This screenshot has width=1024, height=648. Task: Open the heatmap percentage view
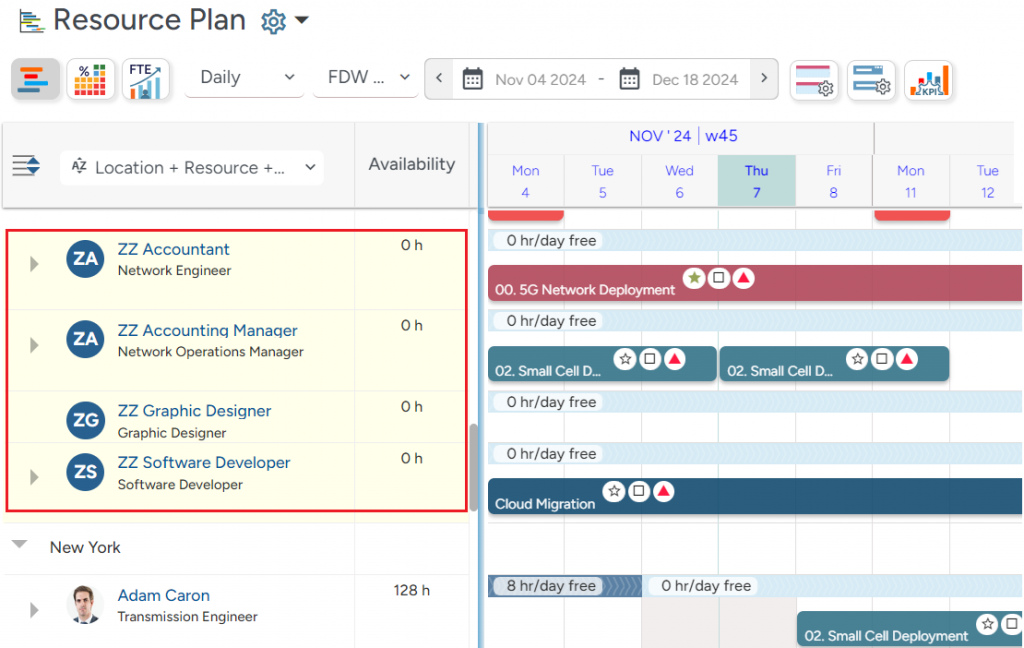click(90, 79)
